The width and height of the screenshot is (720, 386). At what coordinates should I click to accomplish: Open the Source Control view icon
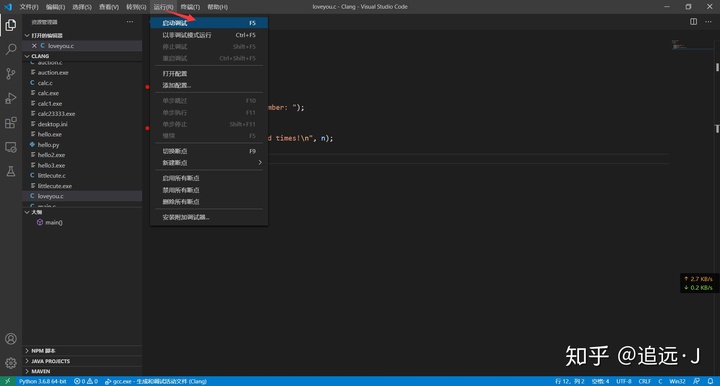pos(11,73)
